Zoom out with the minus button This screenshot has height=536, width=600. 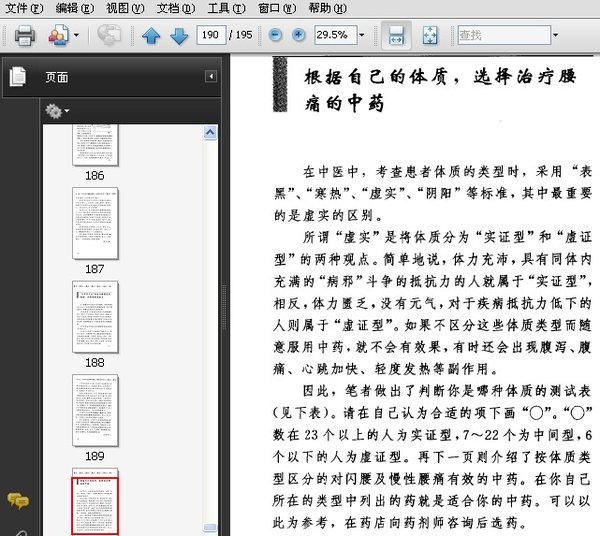pyautogui.click(x=275, y=35)
